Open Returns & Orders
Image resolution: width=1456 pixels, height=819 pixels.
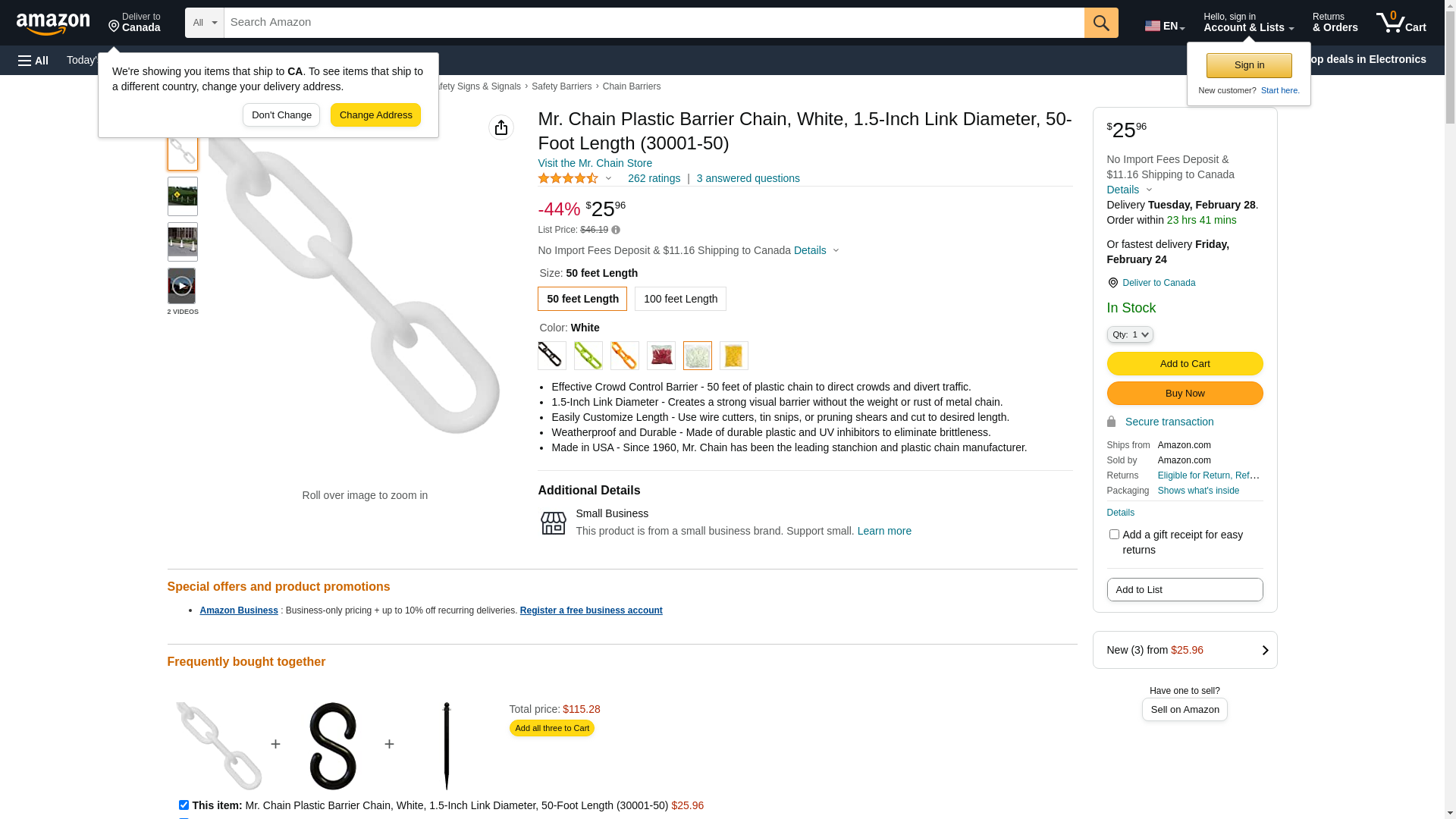[x=1335, y=23]
